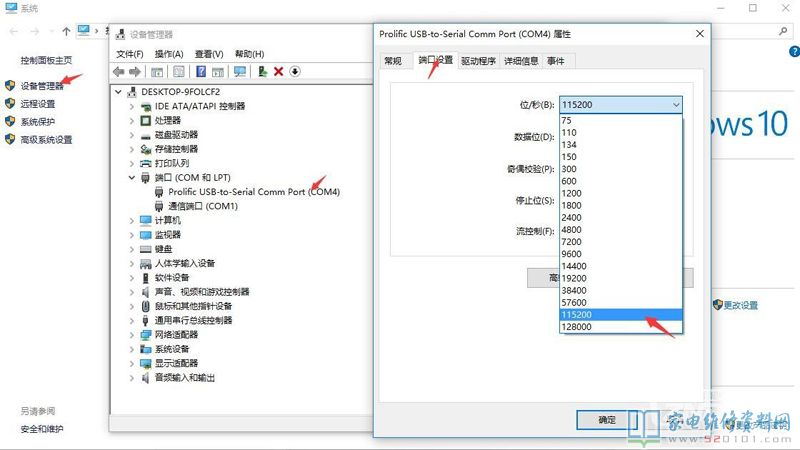Click the scan for hardware changes monitor icon
Screen dimensions: 800x450
(239, 72)
